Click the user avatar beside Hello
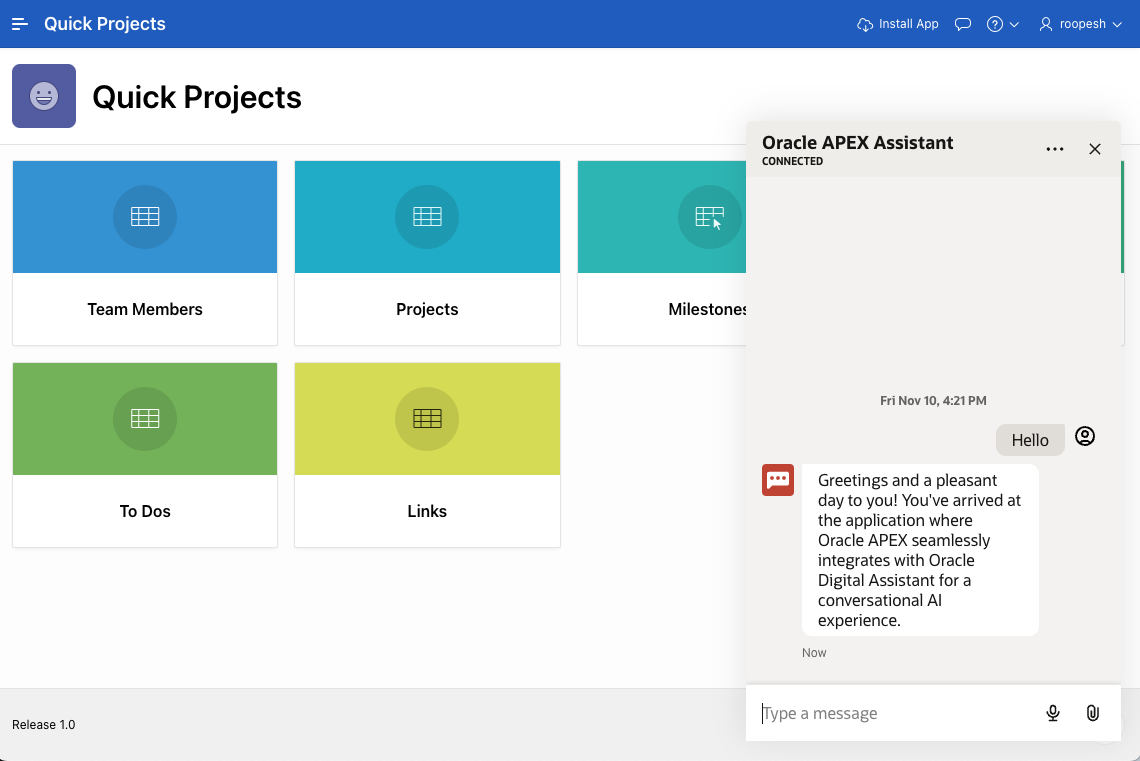Image resolution: width=1140 pixels, height=761 pixels. 1085,436
